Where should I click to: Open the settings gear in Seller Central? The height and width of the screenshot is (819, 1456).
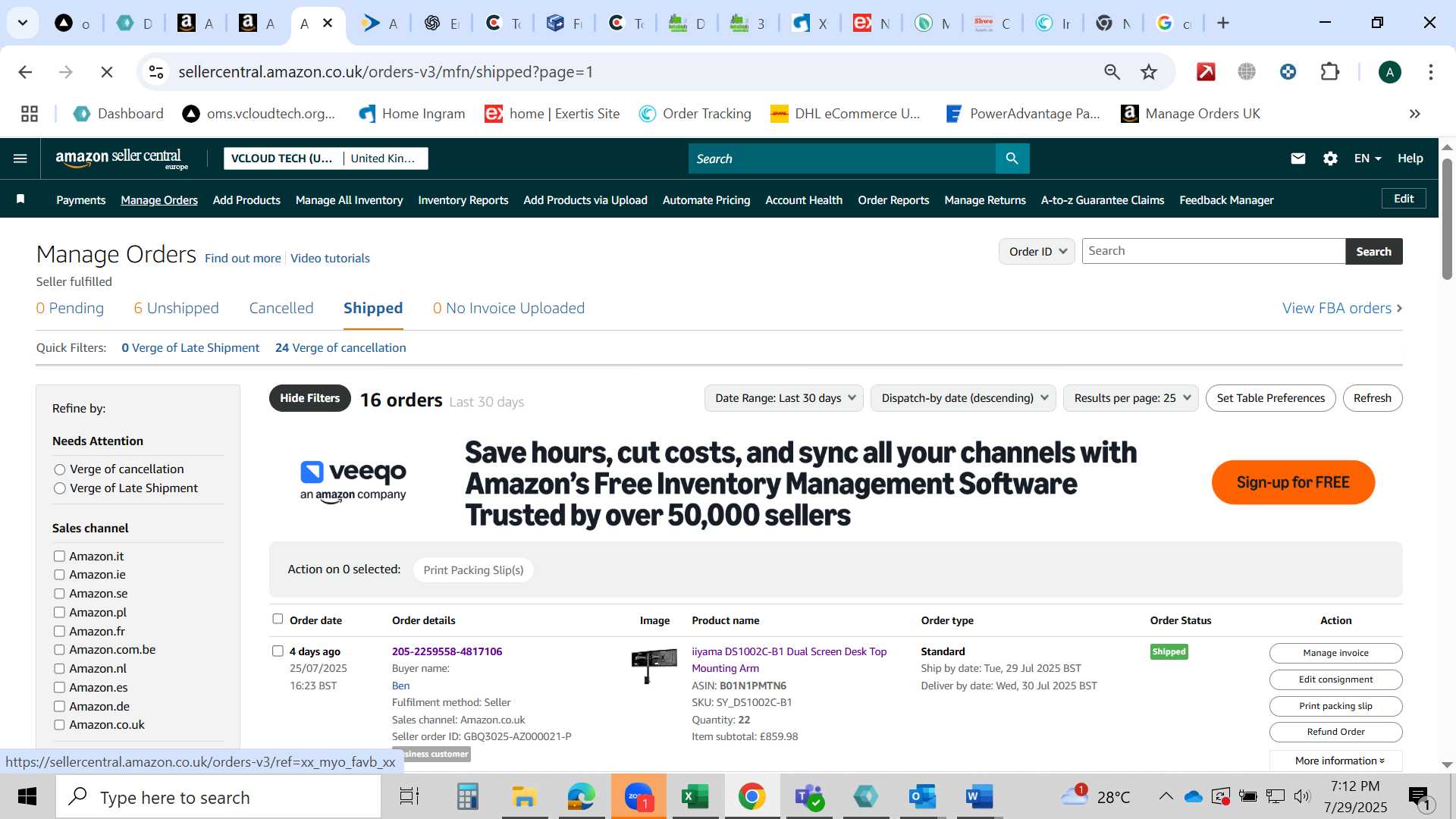click(1330, 158)
